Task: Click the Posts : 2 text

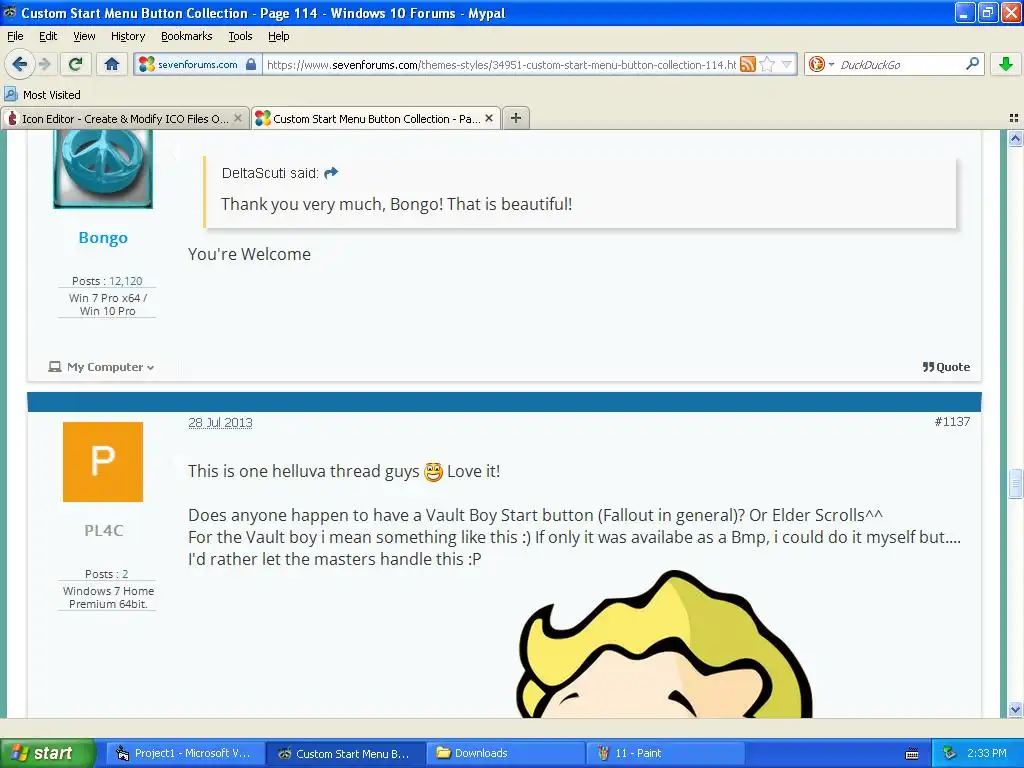Action: coord(106,574)
